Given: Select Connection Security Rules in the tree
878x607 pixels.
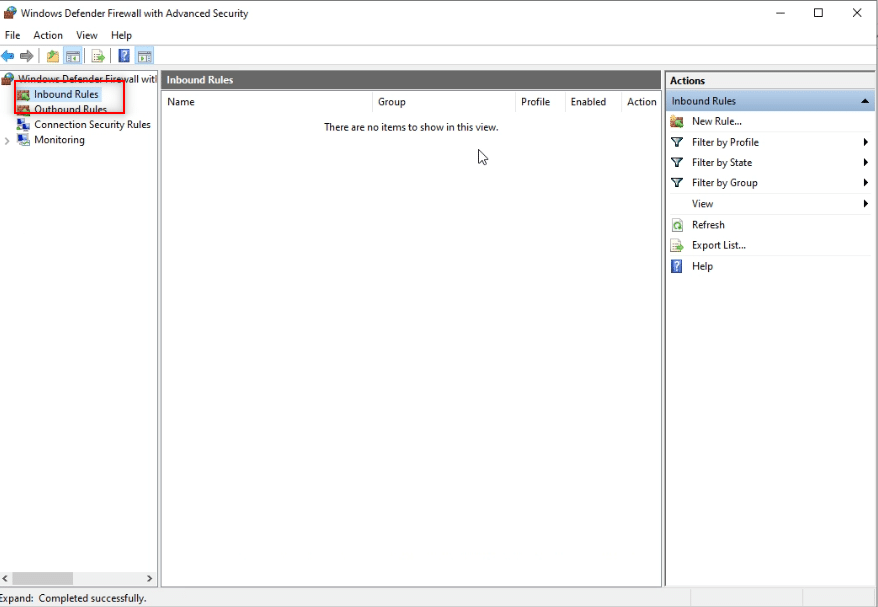Looking at the screenshot, I should [x=92, y=124].
